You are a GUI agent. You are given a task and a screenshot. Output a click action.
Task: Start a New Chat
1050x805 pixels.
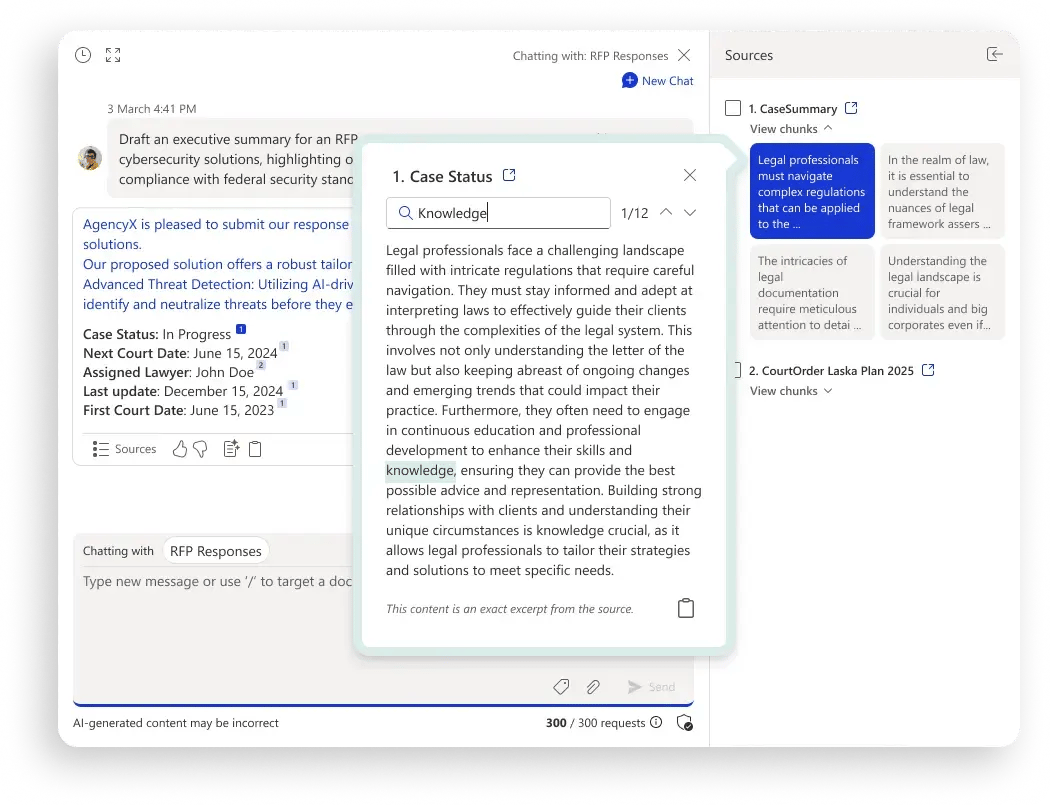point(657,81)
